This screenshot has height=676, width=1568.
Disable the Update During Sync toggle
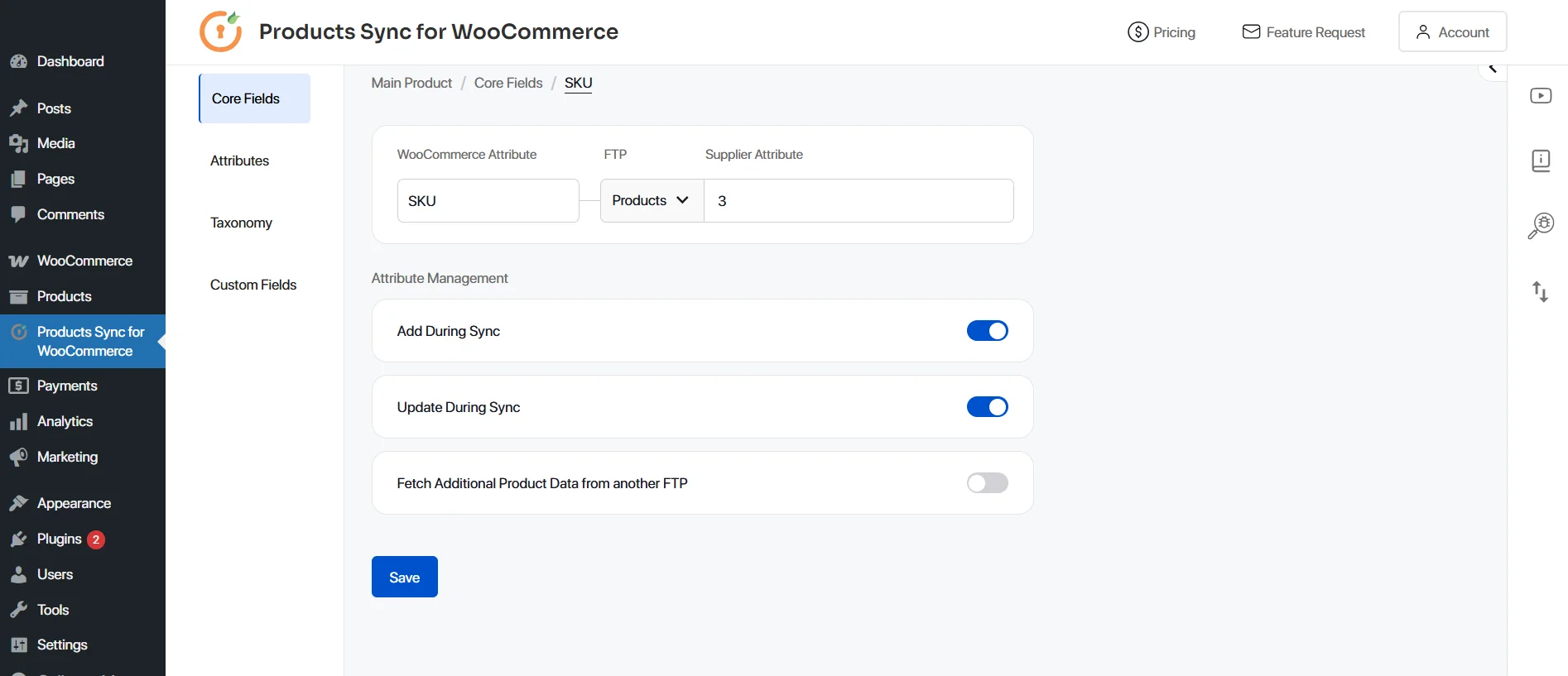pos(988,407)
